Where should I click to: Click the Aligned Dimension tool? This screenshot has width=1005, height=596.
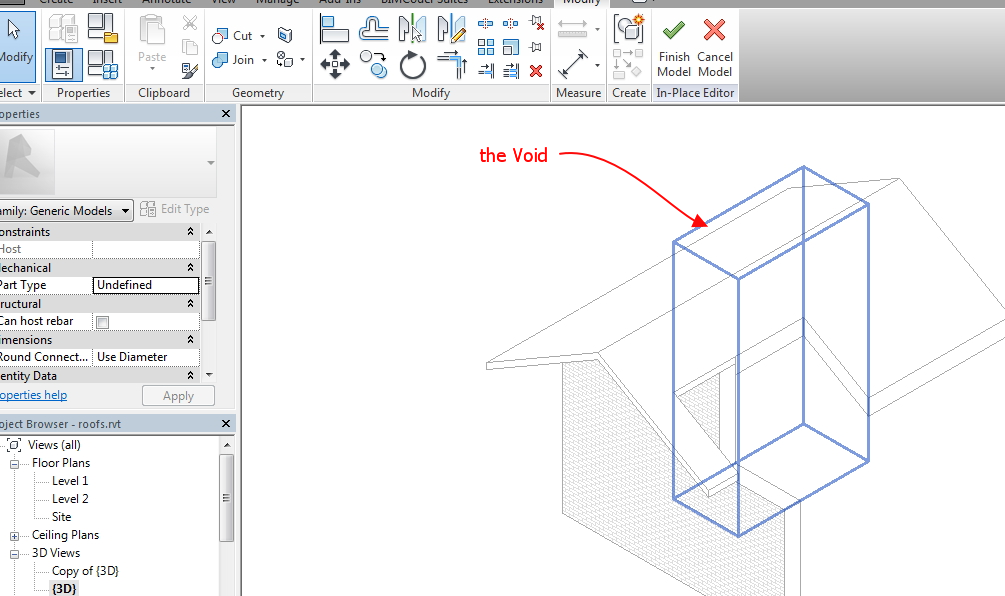pyautogui.click(x=572, y=65)
